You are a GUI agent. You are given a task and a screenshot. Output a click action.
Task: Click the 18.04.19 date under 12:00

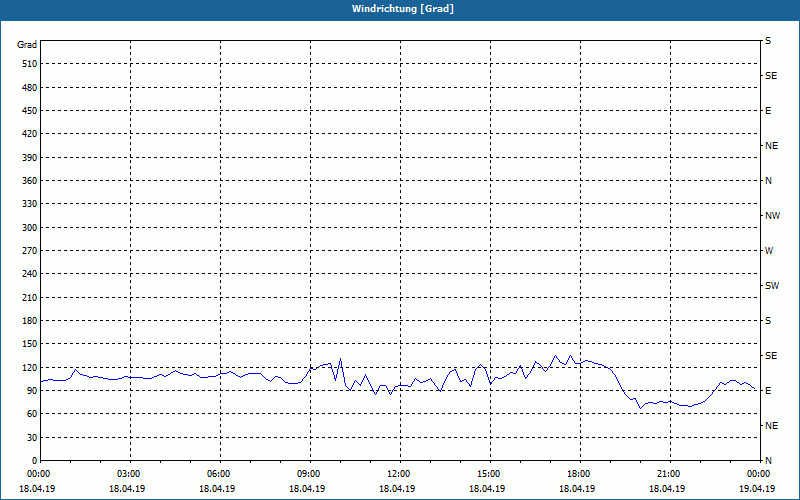397,489
